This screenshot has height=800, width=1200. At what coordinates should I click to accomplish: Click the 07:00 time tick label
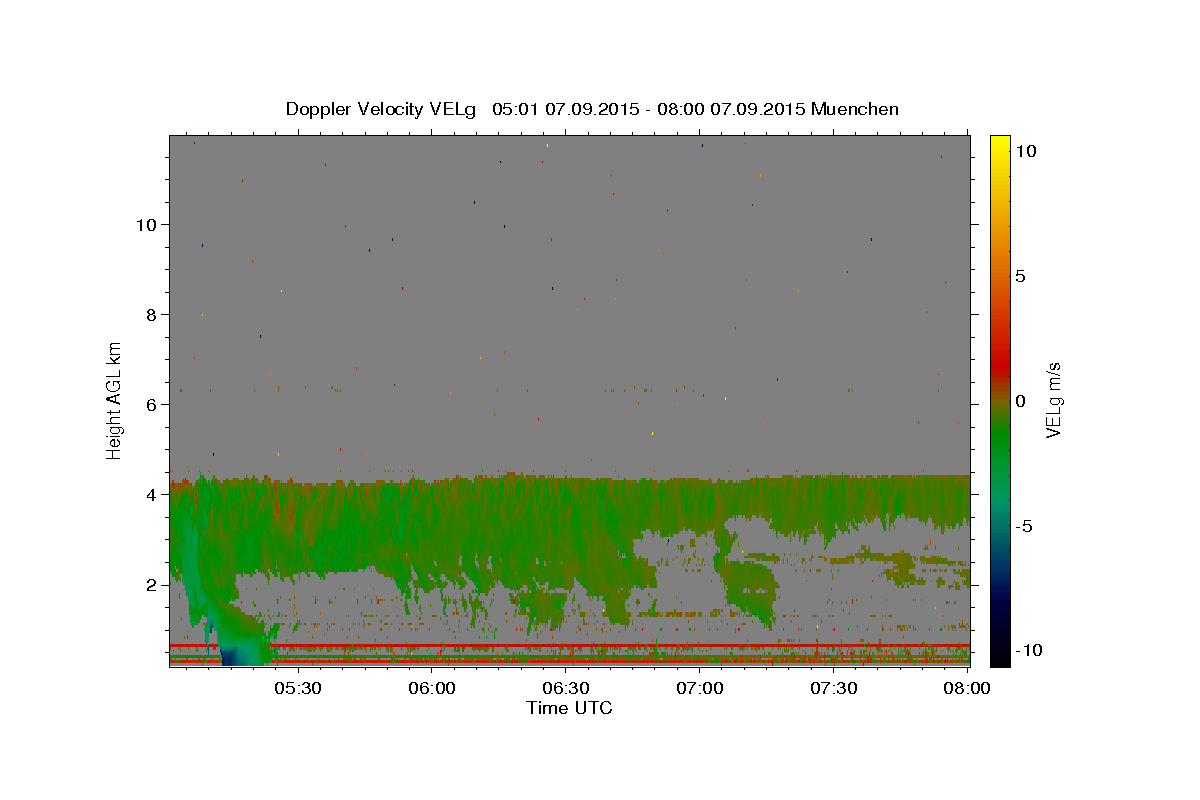pyautogui.click(x=700, y=688)
